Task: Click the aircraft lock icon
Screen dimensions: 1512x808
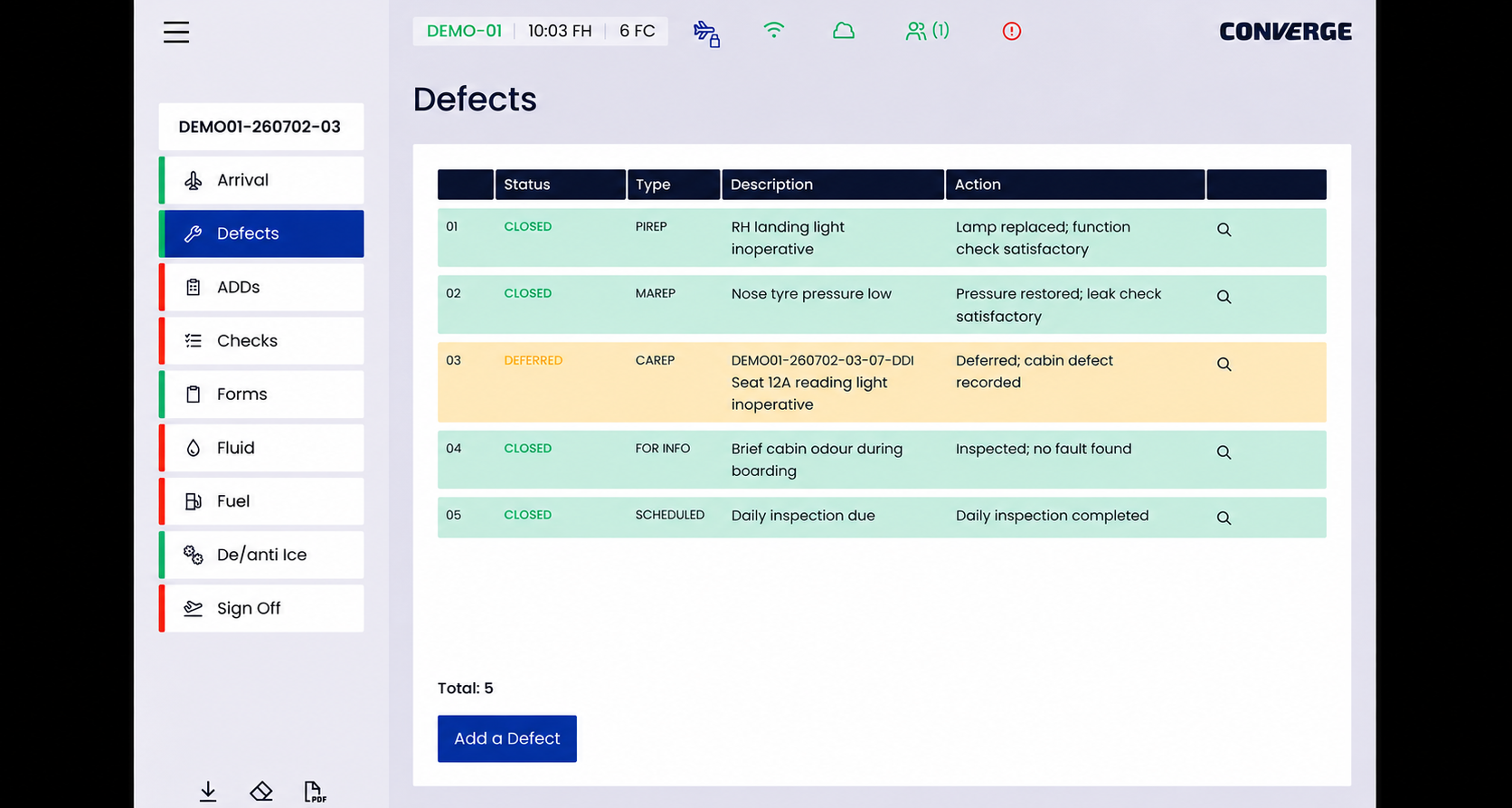Action: pyautogui.click(x=707, y=33)
